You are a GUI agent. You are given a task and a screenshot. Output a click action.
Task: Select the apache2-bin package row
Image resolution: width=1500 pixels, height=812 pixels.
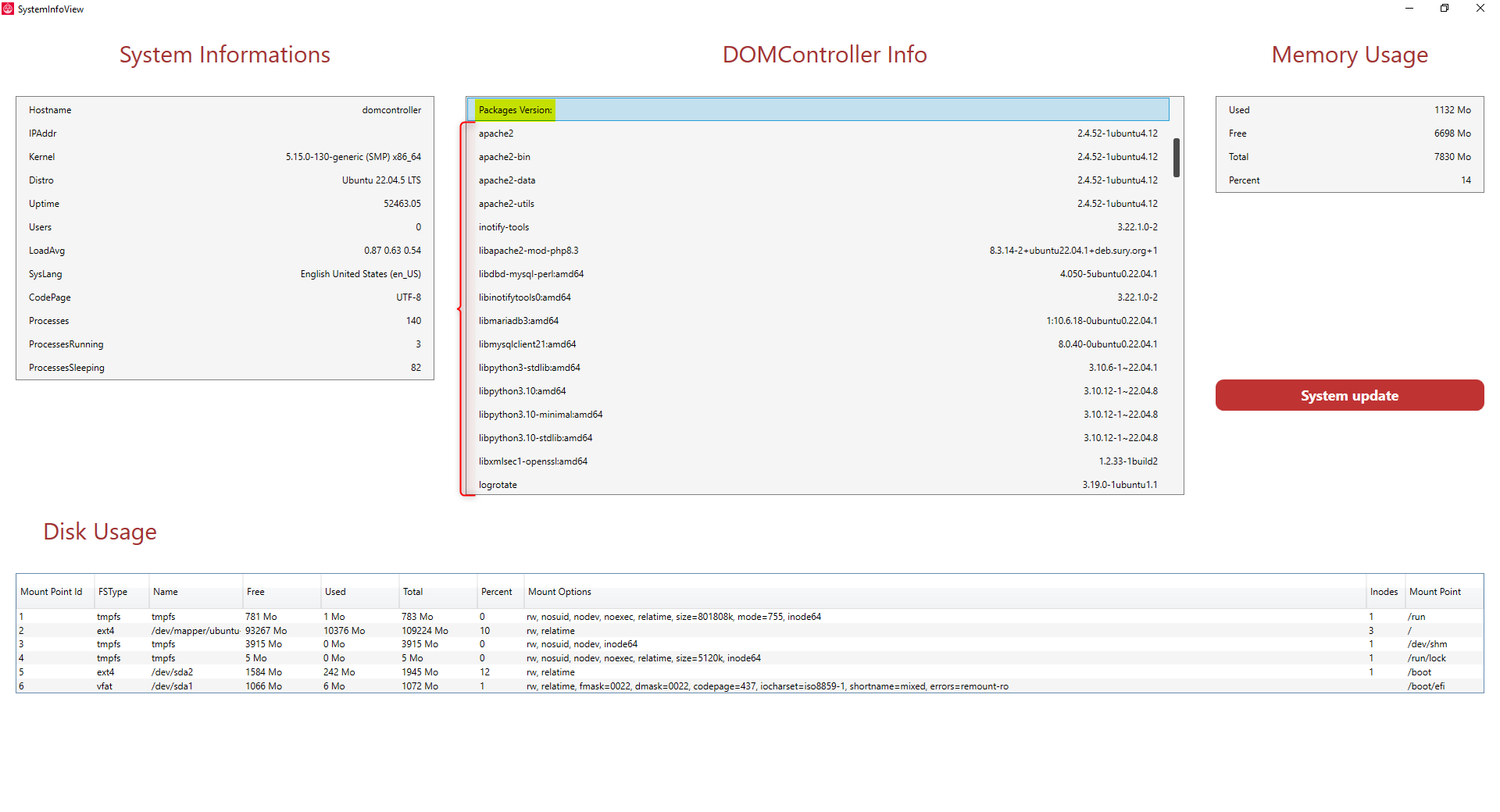(x=818, y=157)
